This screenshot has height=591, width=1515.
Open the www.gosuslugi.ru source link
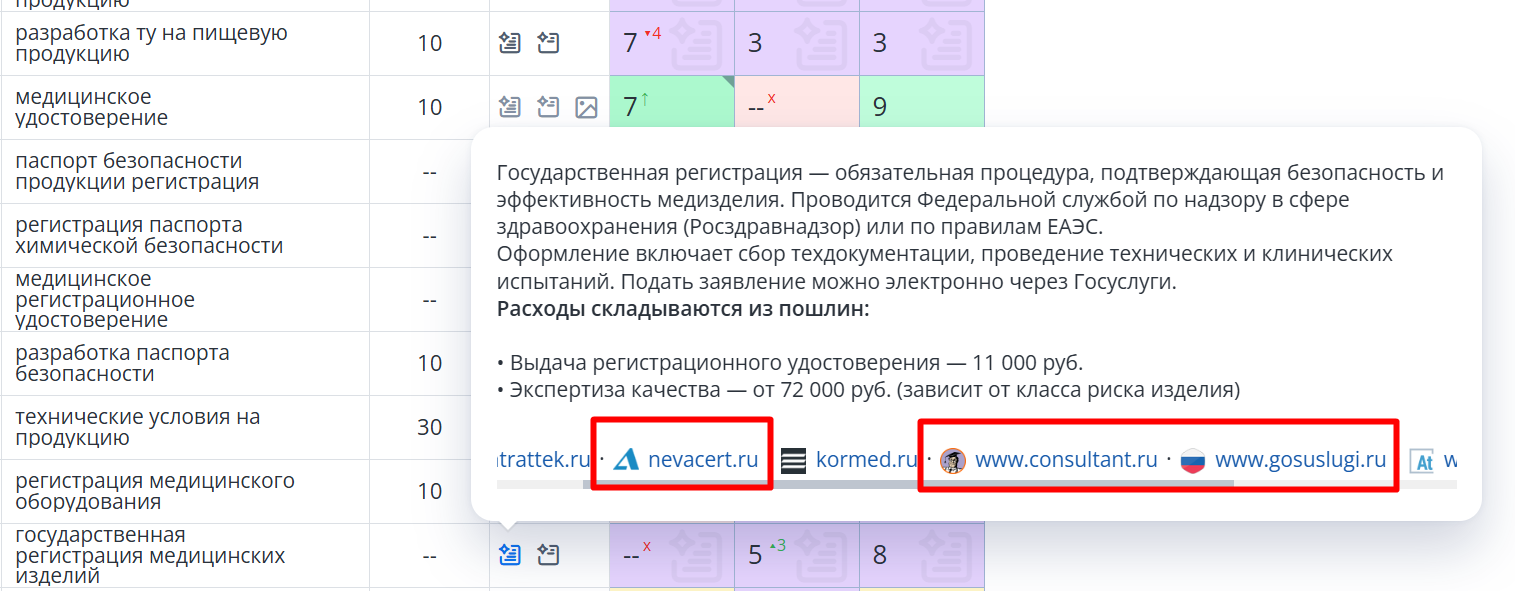point(1301,460)
